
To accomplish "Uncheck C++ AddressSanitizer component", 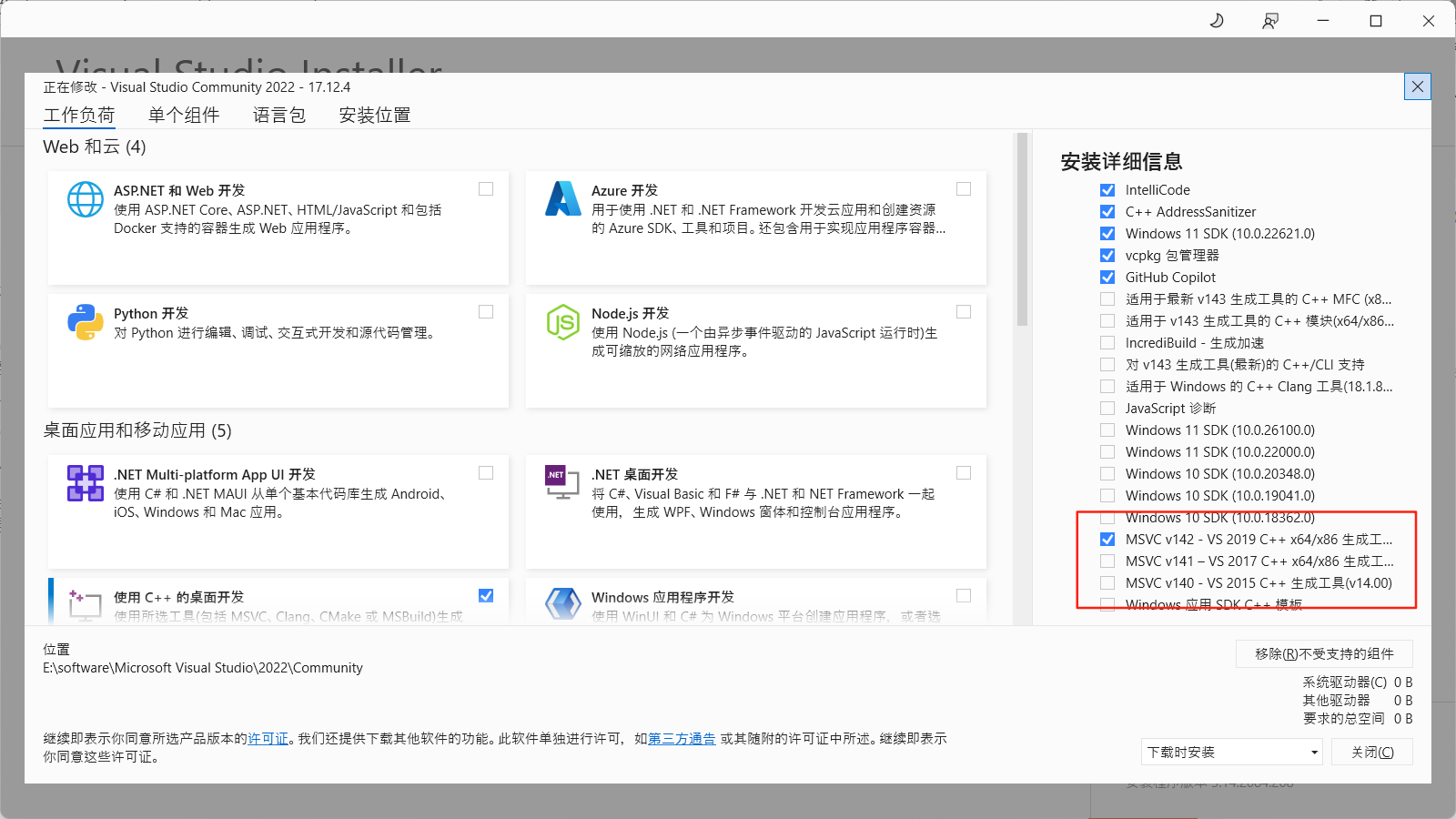I will point(1107,212).
